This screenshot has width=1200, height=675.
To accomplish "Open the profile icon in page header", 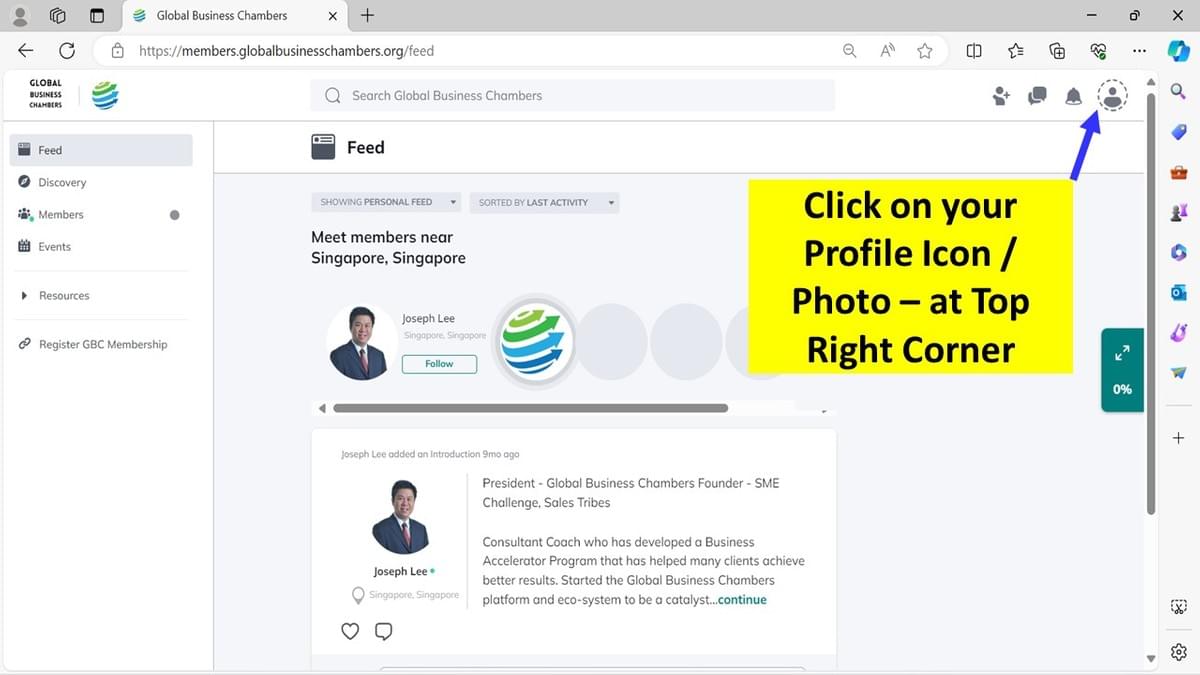I will pyautogui.click(x=1112, y=96).
